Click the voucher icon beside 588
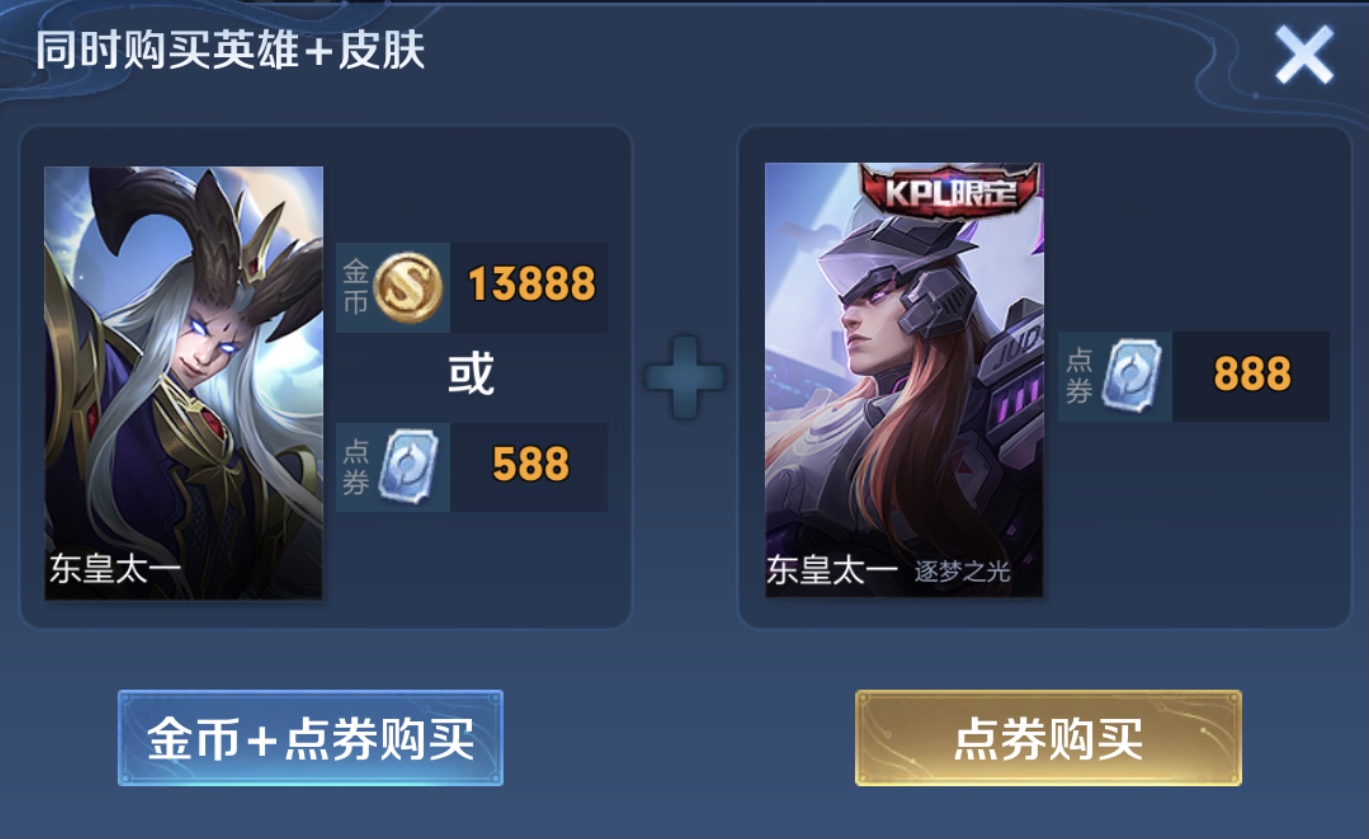This screenshot has width=1369, height=839. pos(409,466)
